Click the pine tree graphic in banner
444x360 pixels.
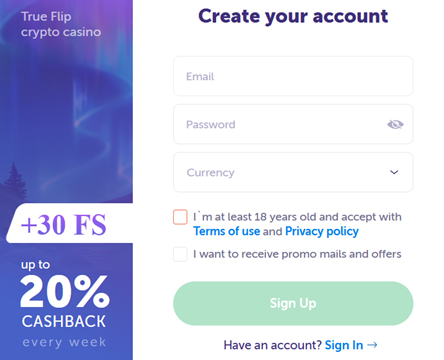[15, 182]
